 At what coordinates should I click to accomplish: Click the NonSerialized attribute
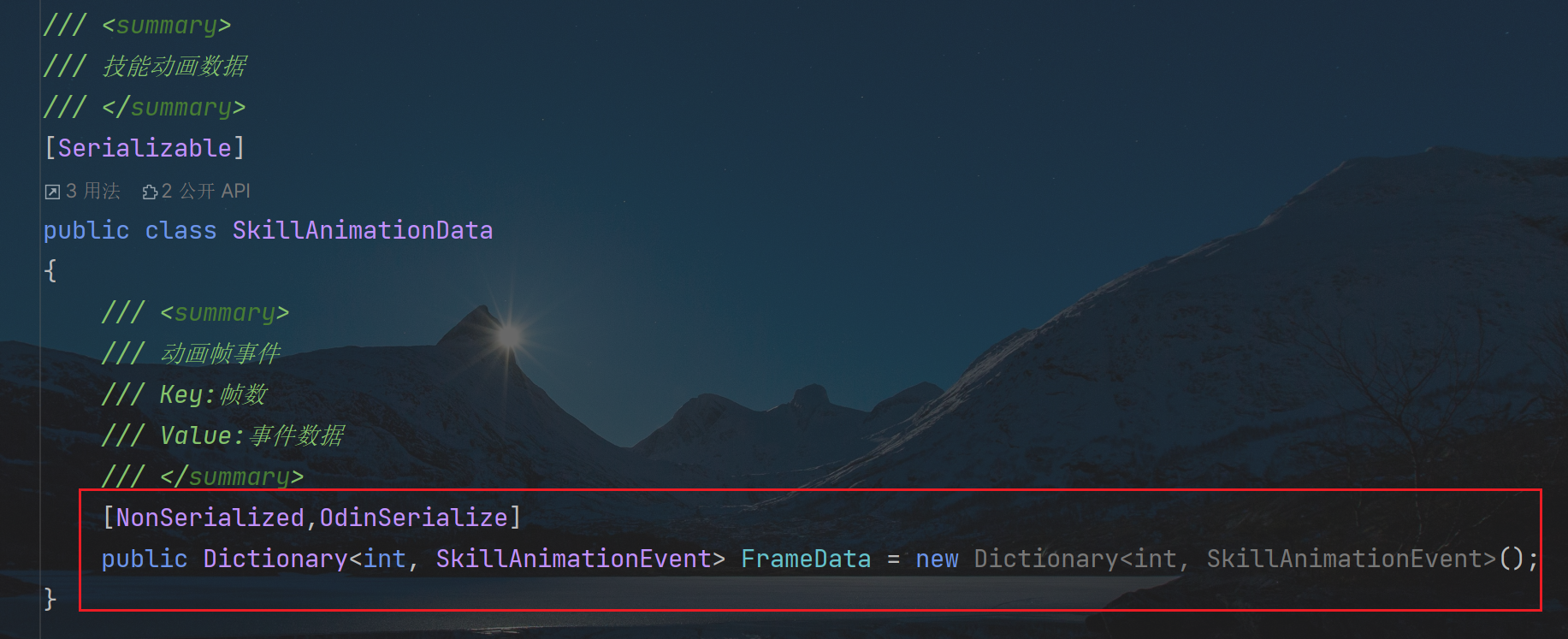(x=210, y=518)
